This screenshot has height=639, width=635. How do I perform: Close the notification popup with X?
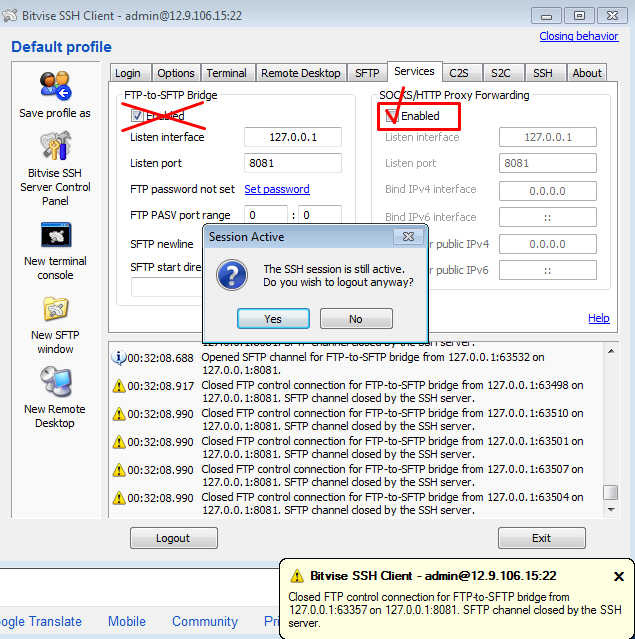[x=619, y=576]
